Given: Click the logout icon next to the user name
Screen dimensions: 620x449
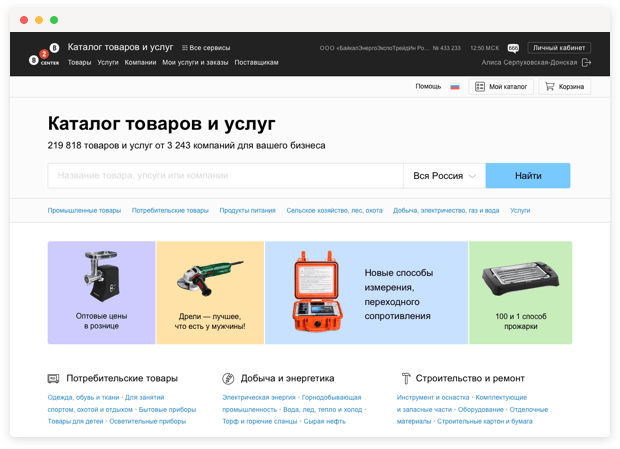Looking at the screenshot, I should point(586,62).
